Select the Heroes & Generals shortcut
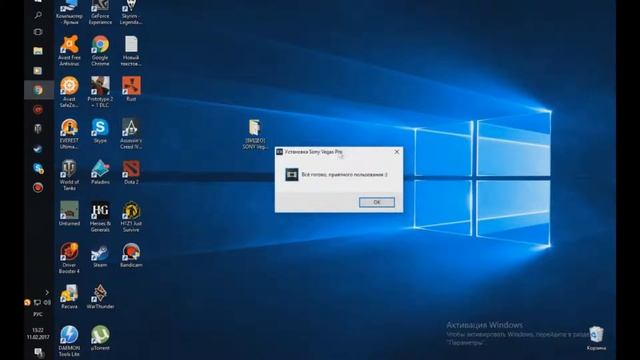Viewport: 640px width, 360px height. 100,217
